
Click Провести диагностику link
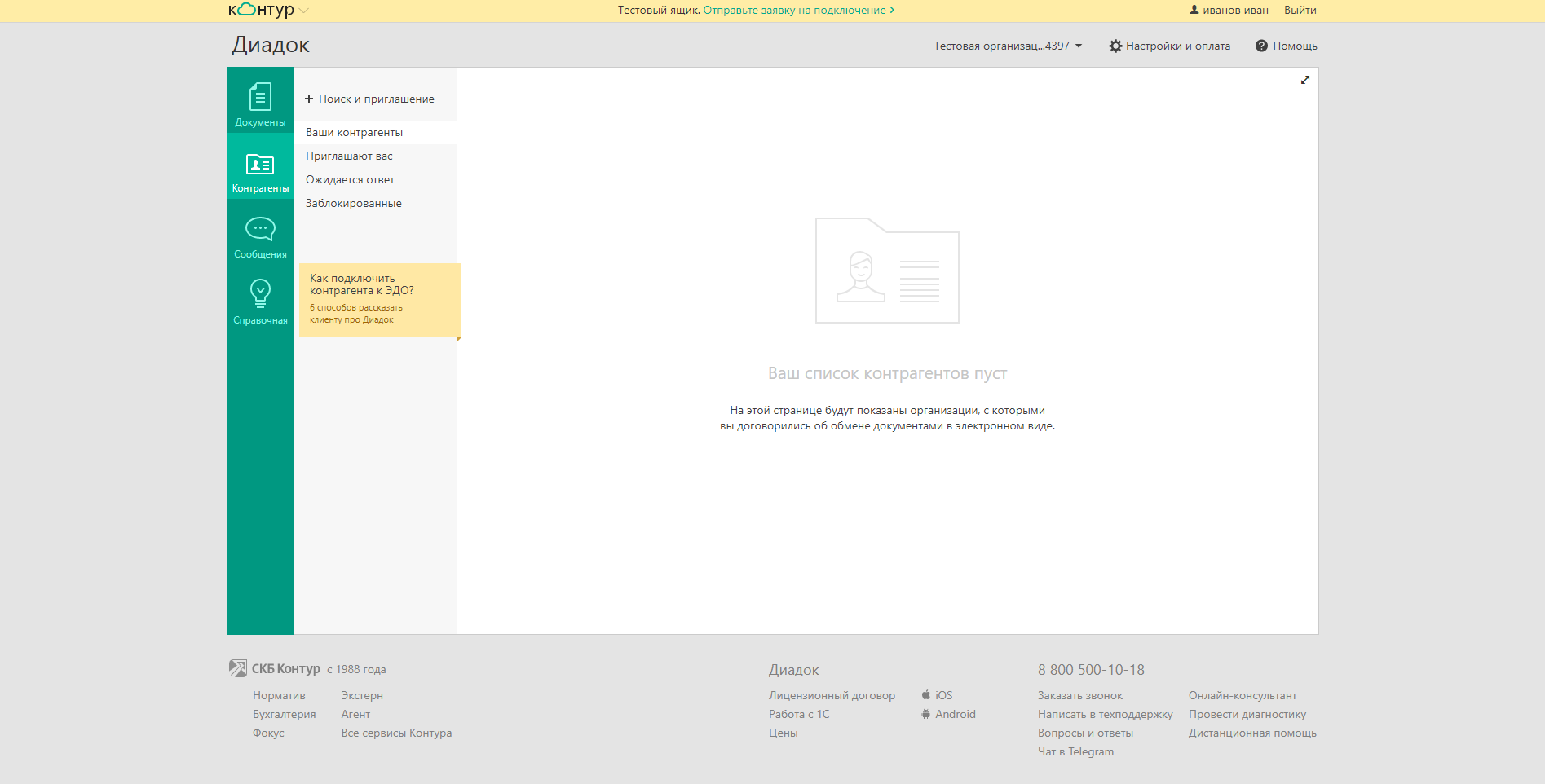pos(1247,714)
